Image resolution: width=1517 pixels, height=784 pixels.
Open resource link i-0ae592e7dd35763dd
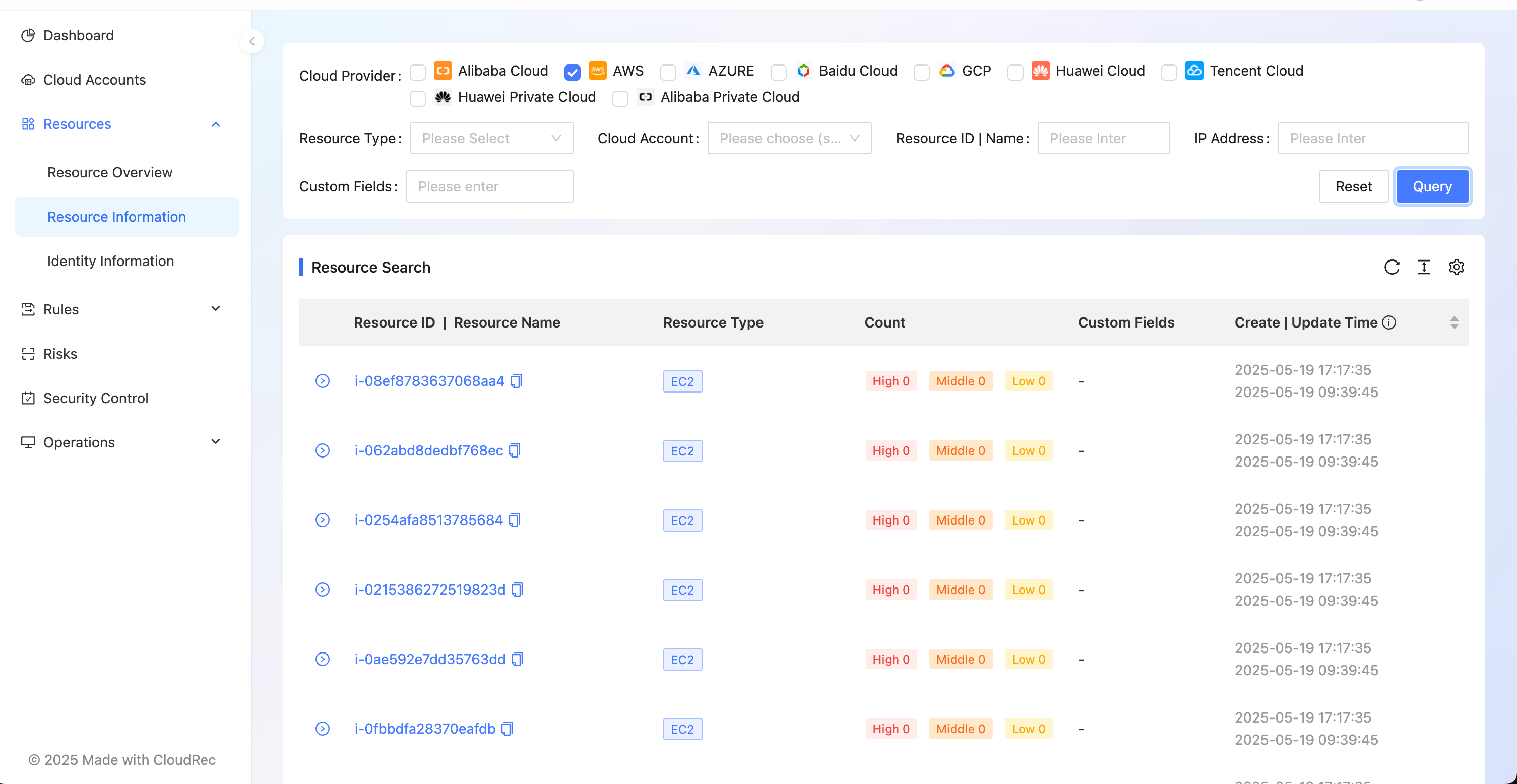tap(430, 659)
